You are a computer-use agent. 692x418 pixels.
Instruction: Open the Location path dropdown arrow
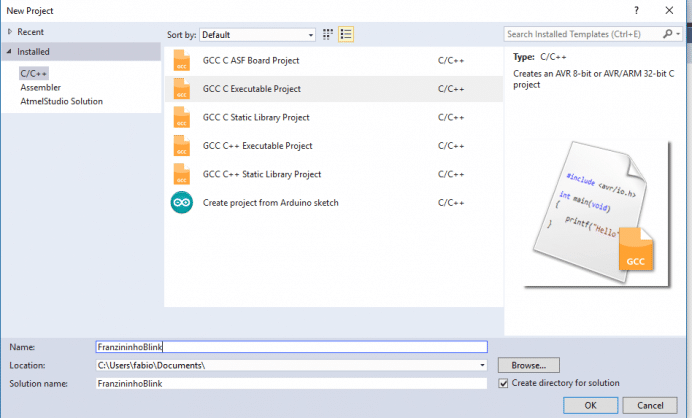pos(482,365)
